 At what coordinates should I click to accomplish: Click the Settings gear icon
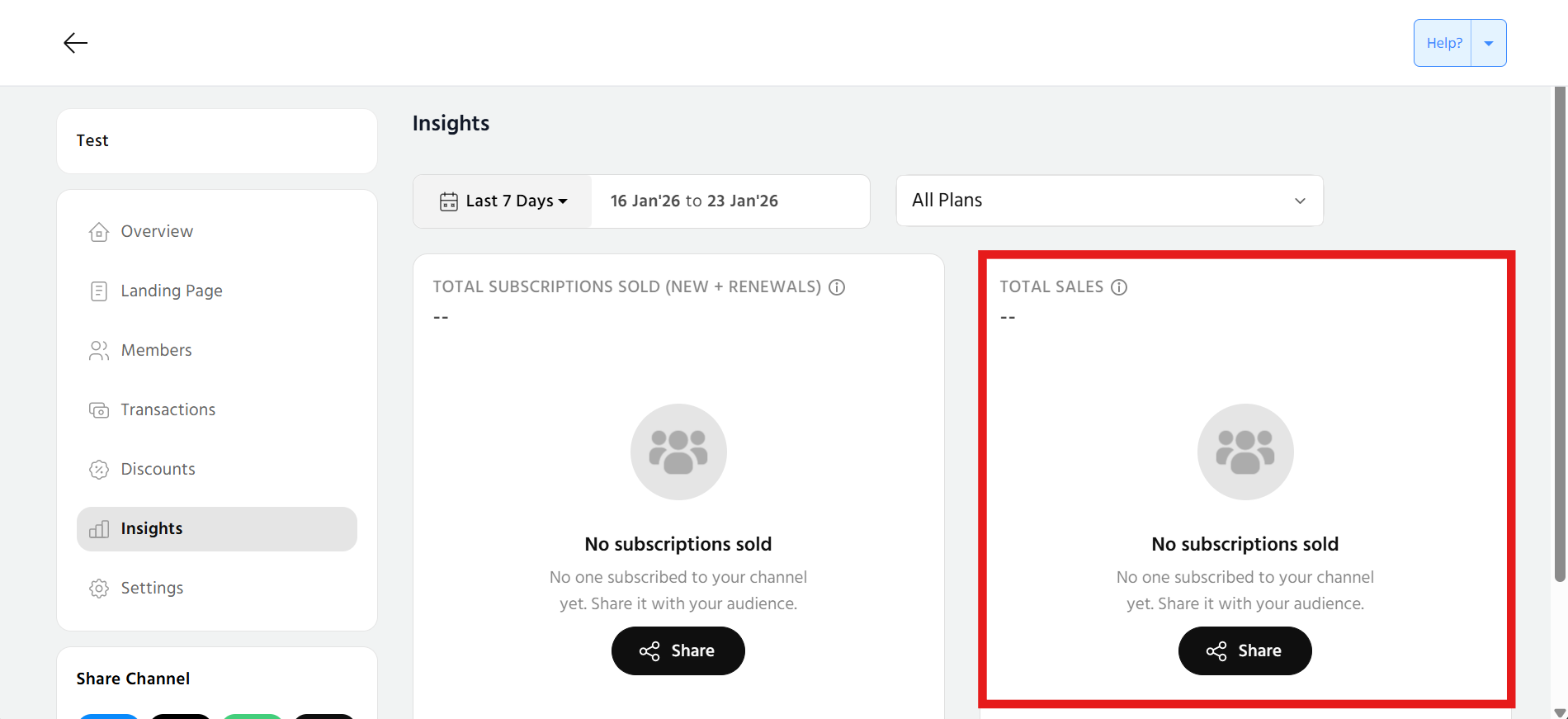(99, 589)
